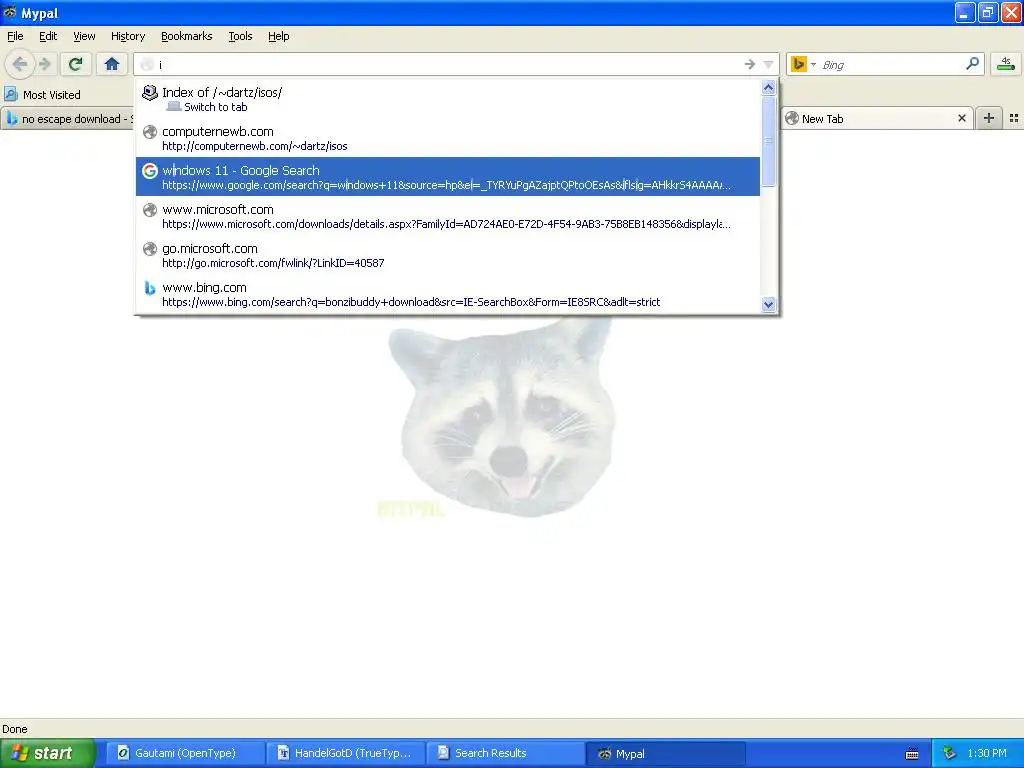The image size is (1024, 768).
Task: Reload the current page
Action: (75, 64)
